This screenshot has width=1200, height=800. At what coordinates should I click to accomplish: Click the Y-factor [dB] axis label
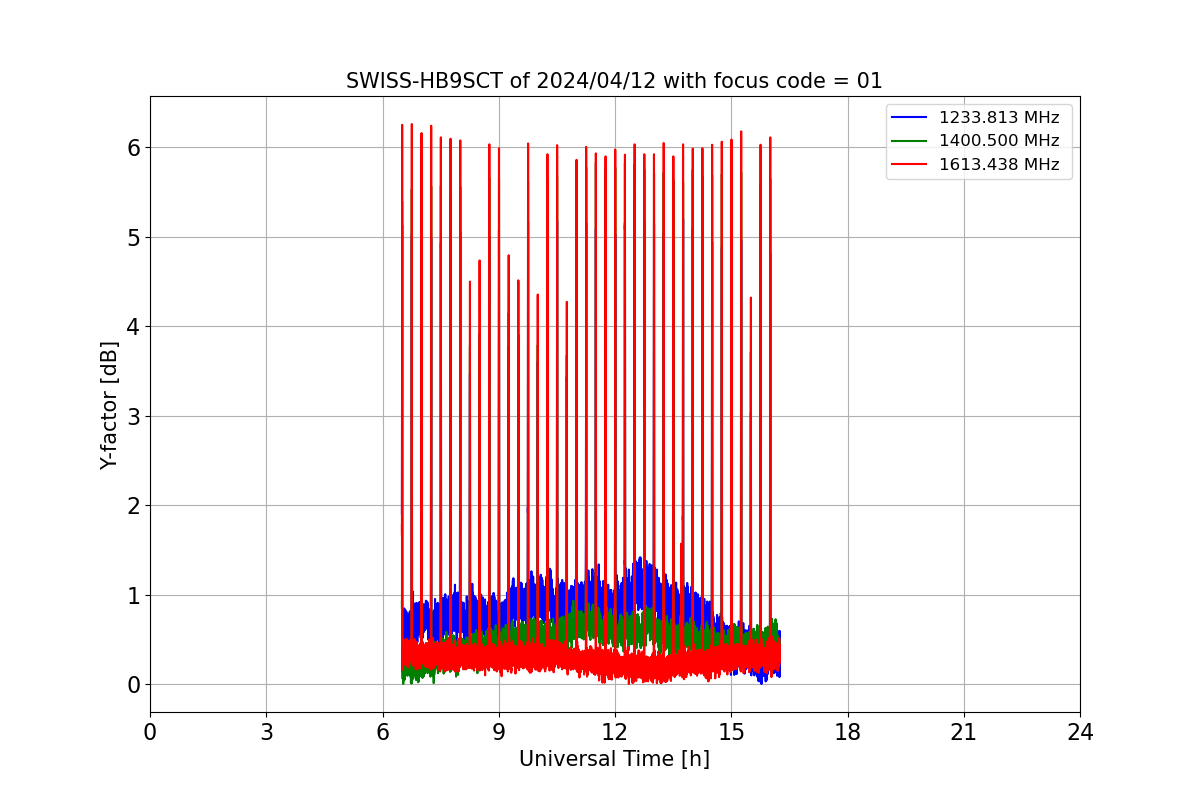pos(110,405)
